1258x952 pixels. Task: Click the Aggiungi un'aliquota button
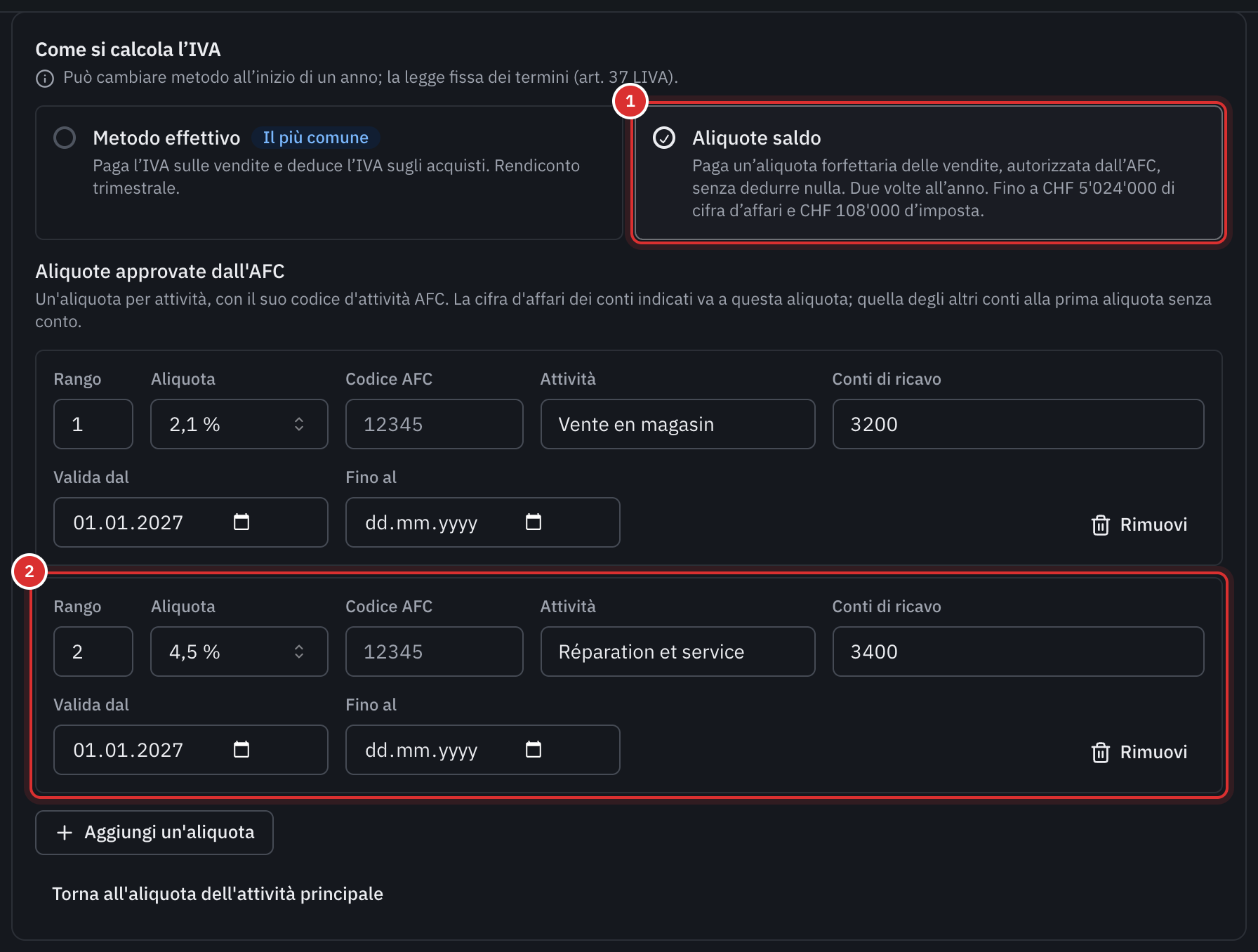(154, 833)
